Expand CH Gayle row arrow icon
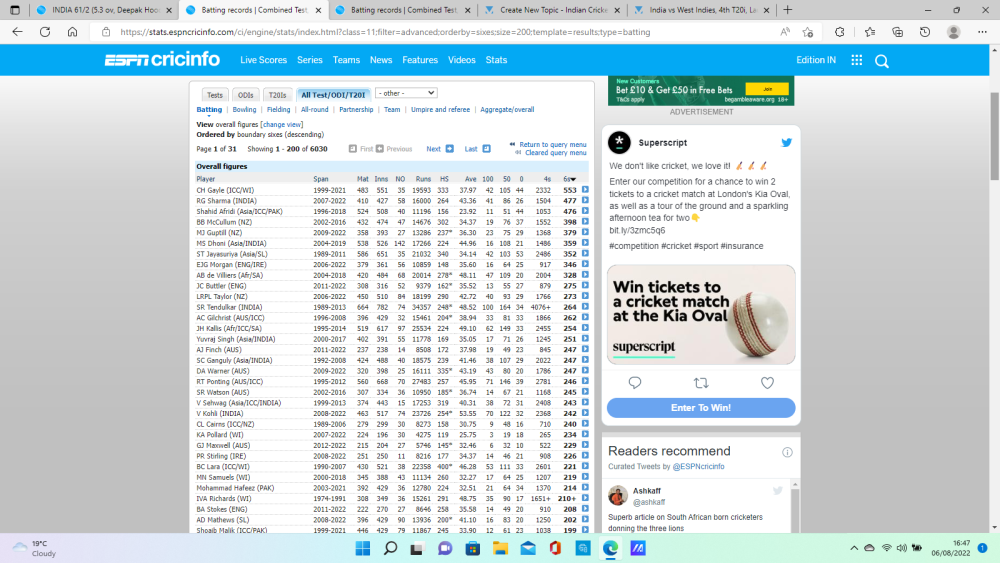 pyautogui.click(x=585, y=190)
